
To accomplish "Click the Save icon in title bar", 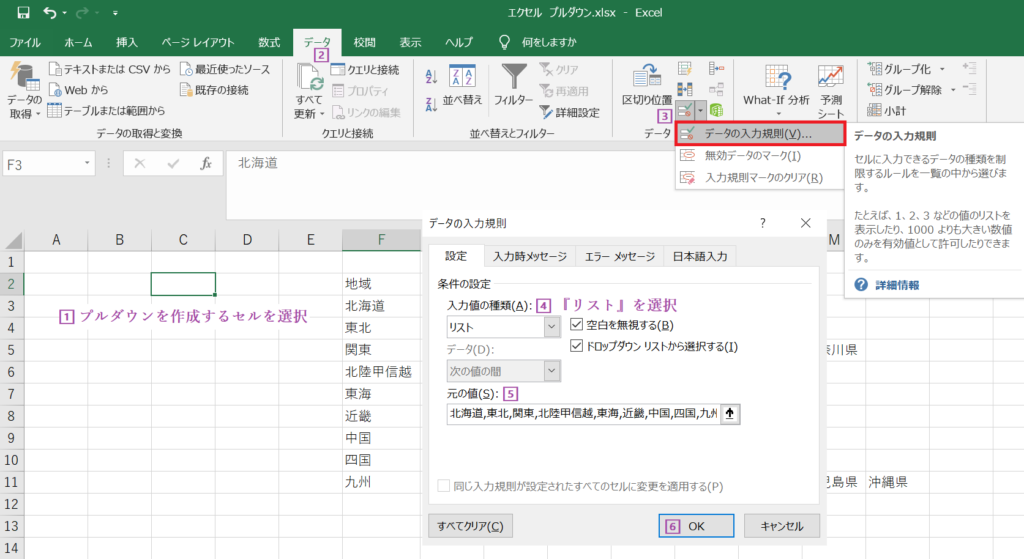I will click(x=24, y=12).
